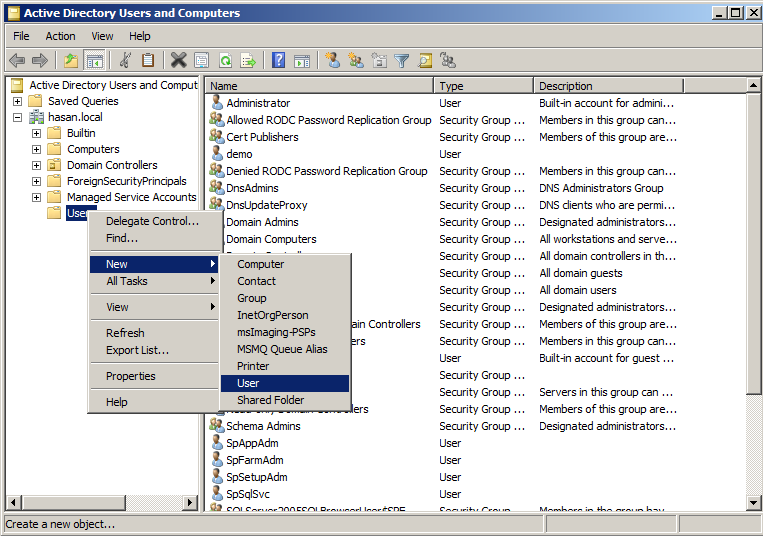Choose Shared Folder from the New submenu
Viewport: 763px width, 536px height.
(285, 400)
